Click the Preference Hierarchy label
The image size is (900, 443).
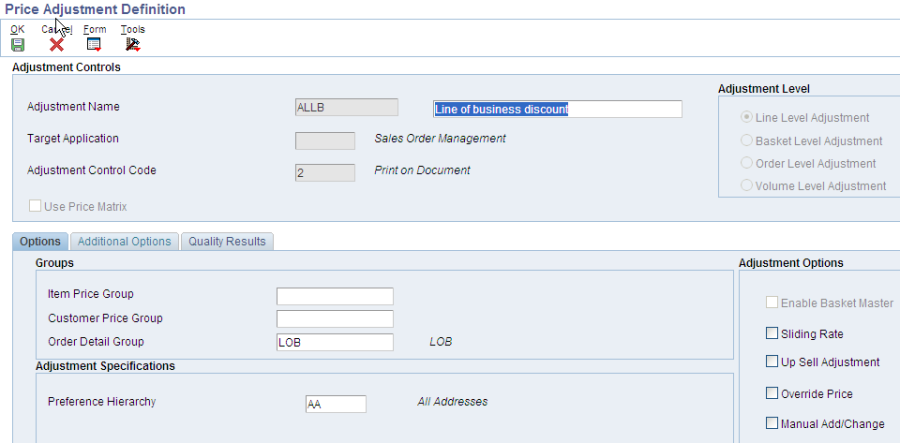[102, 402]
